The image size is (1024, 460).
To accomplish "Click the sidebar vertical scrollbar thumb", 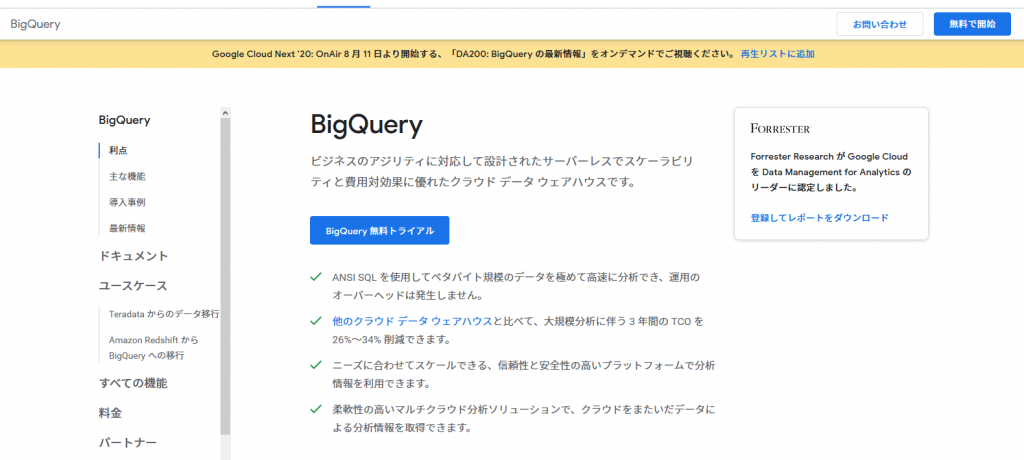I will click(225, 276).
